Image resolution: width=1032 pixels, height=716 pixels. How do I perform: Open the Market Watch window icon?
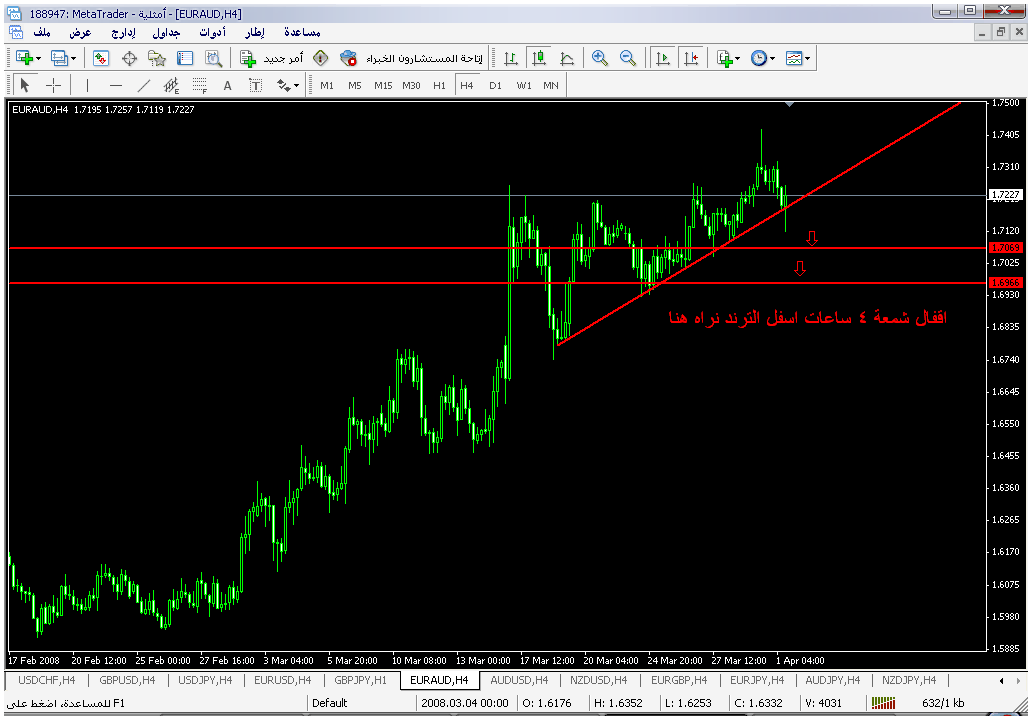click(101, 58)
